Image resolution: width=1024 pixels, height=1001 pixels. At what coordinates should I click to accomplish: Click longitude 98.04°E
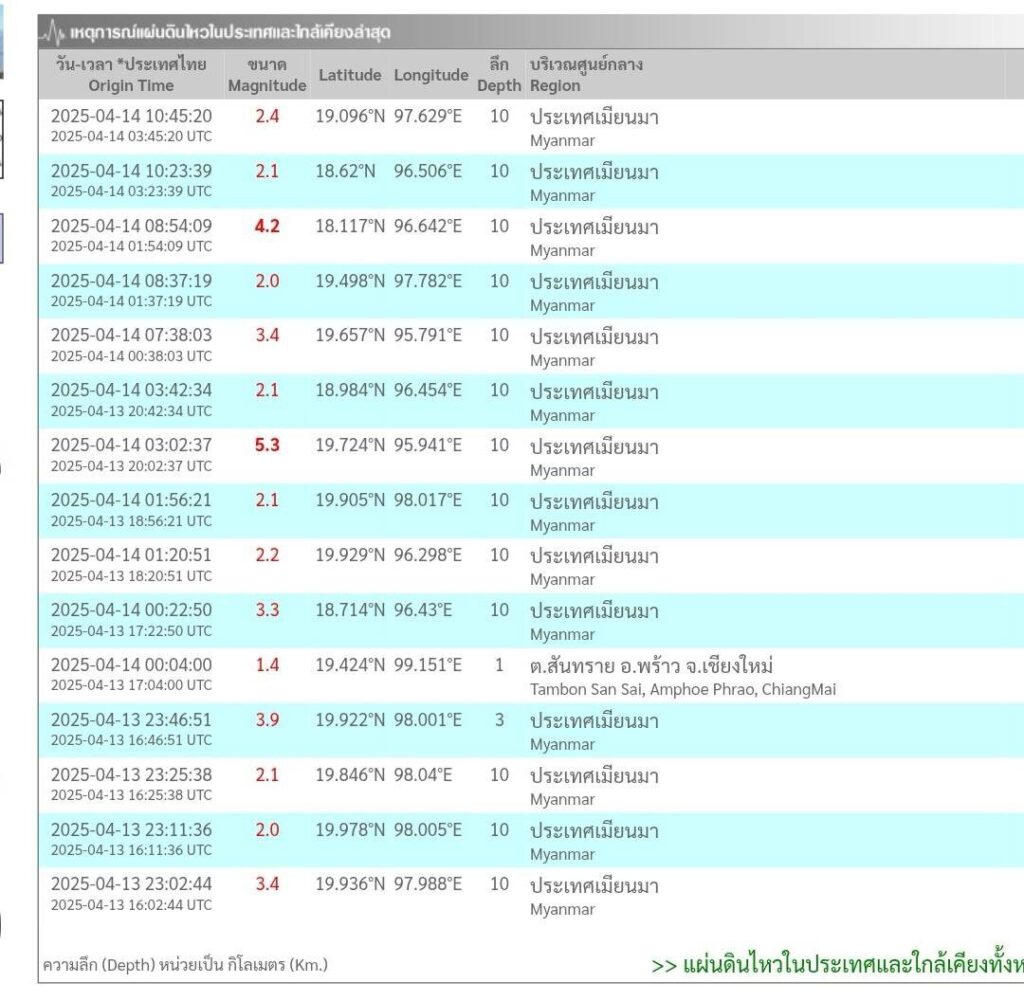[x=423, y=774]
